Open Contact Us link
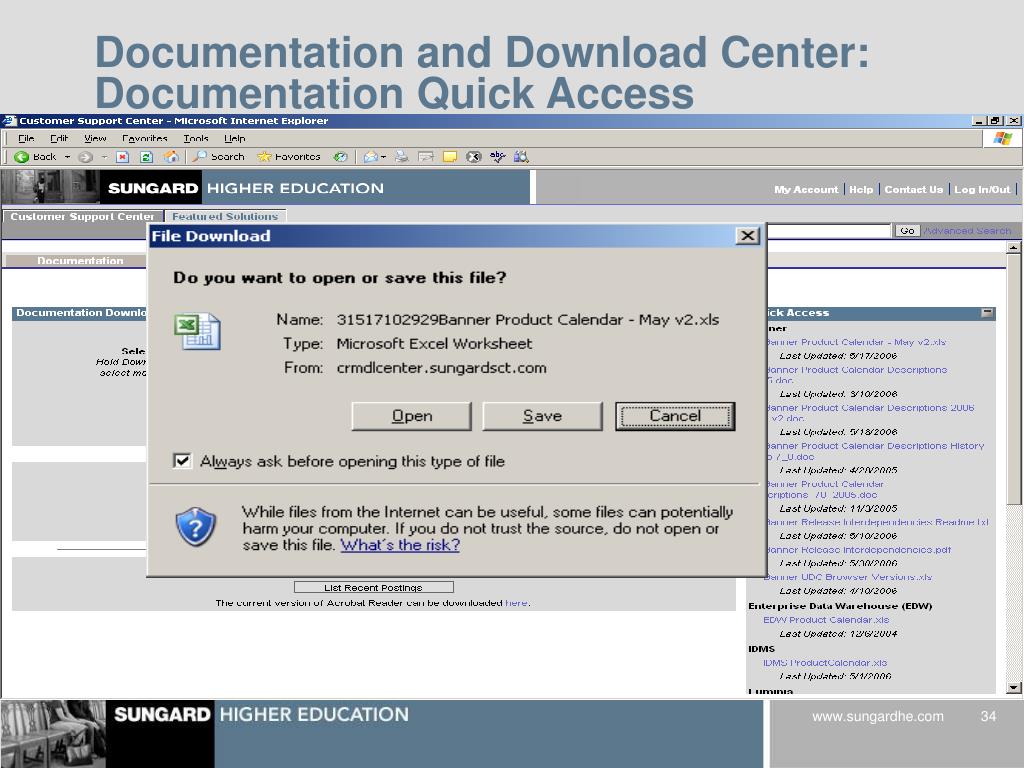Viewport: 1024px width, 768px height. [914, 189]
